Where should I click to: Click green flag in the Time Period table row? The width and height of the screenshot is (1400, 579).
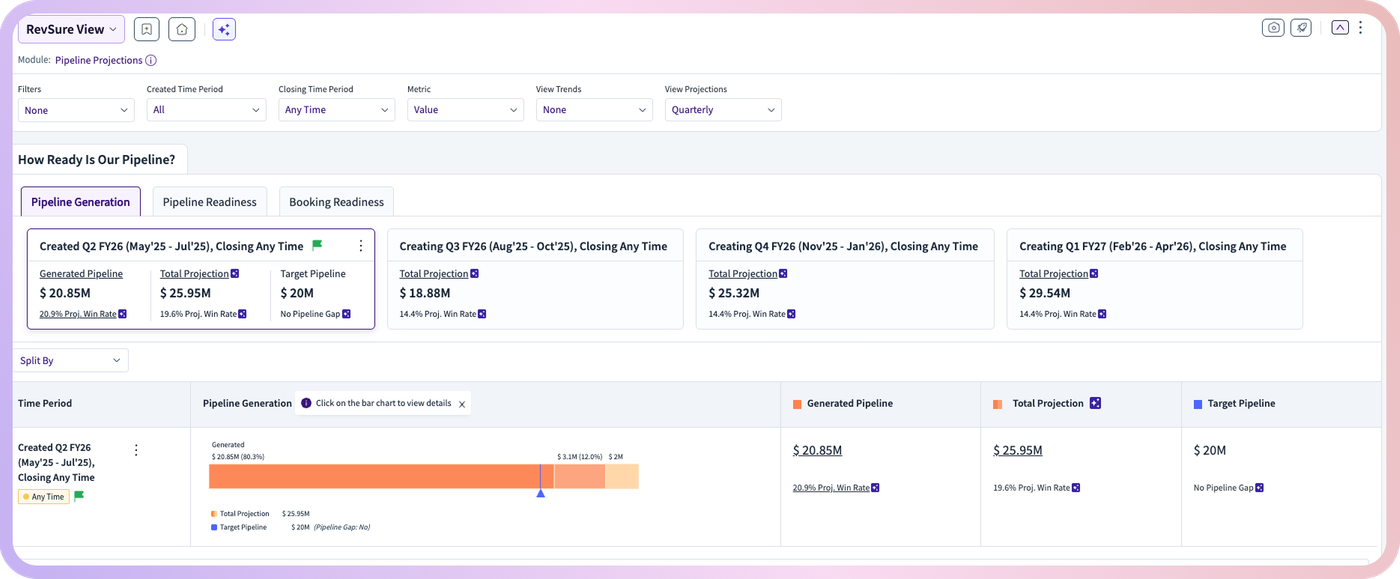pos(79,496)
